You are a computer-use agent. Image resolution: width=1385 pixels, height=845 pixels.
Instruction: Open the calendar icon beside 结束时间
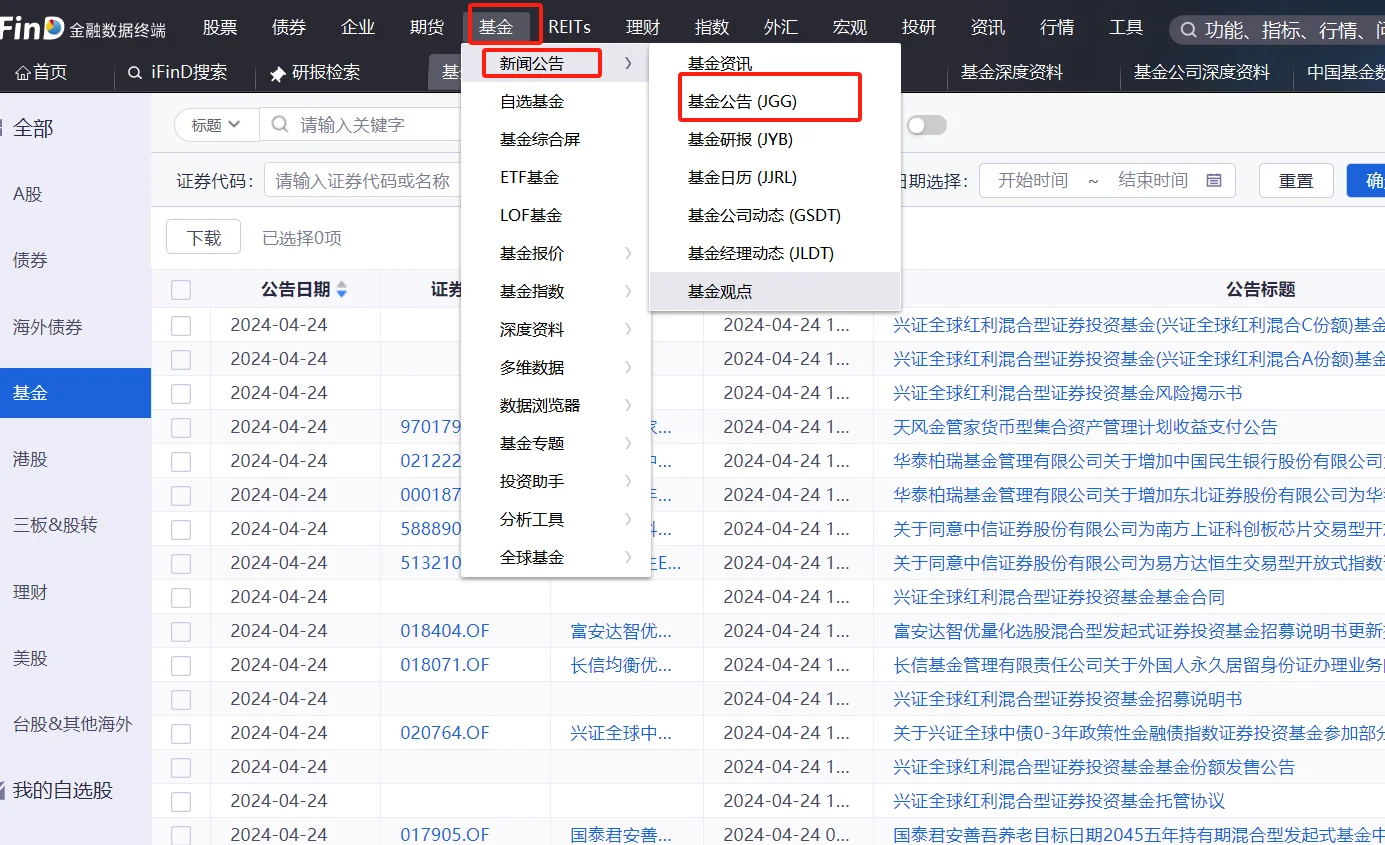click(x=1214, y=180)
